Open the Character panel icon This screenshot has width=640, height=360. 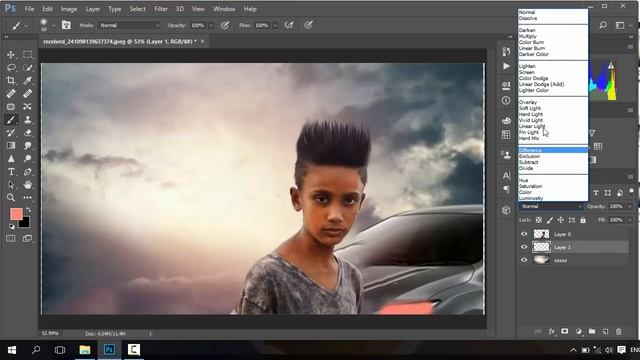pyautogui.click(x=506, y=176)
